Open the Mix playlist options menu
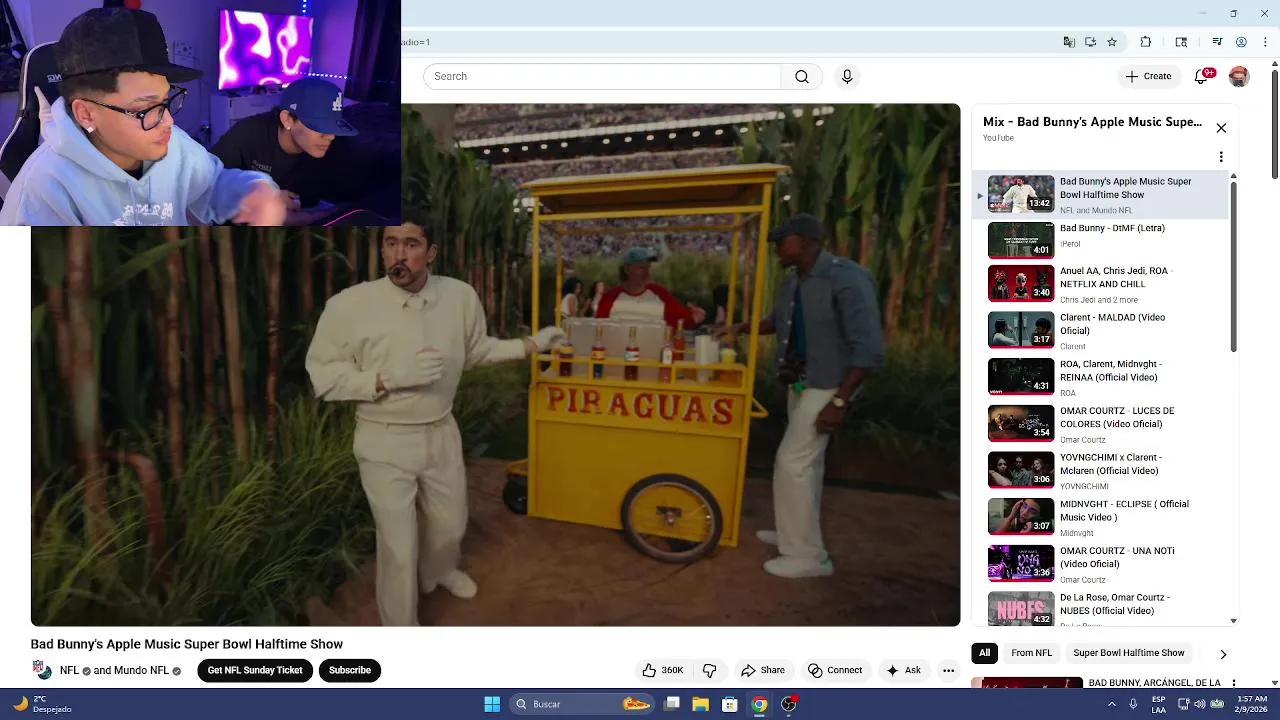The height and width of the screenshot is (720, 1280). 1221,157
